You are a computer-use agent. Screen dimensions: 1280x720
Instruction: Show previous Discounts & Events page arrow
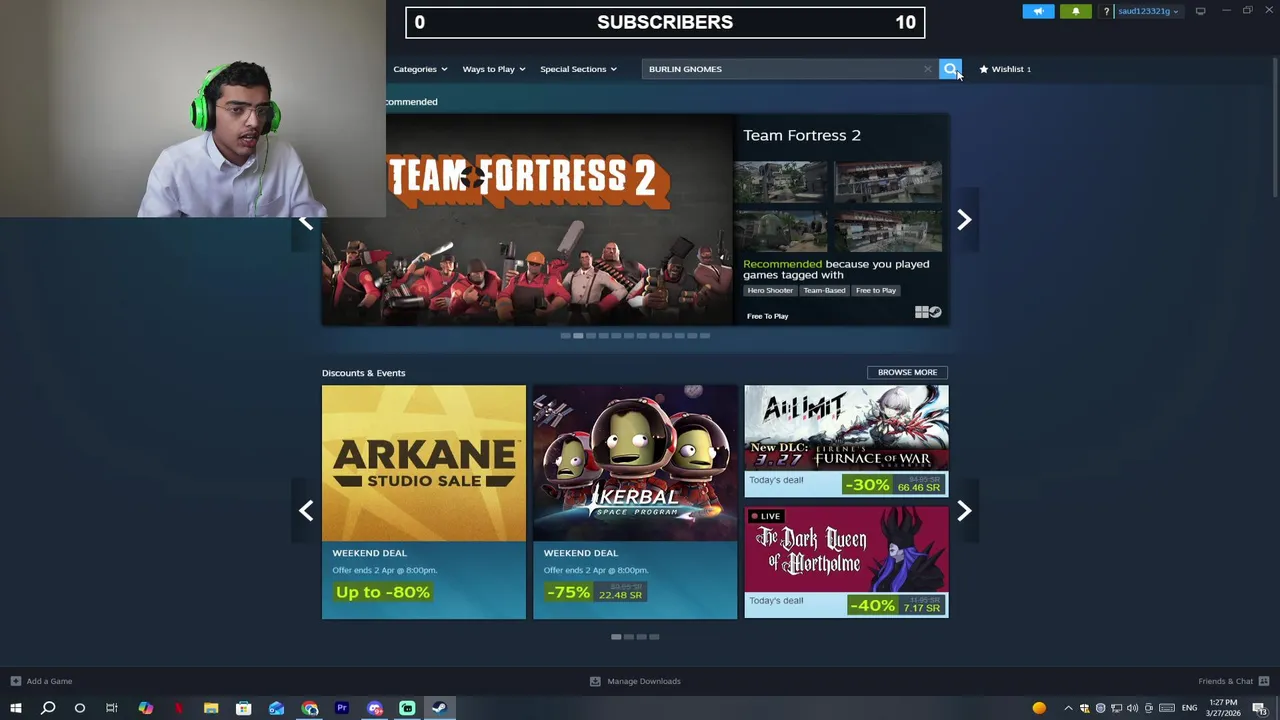coord(306,511)
